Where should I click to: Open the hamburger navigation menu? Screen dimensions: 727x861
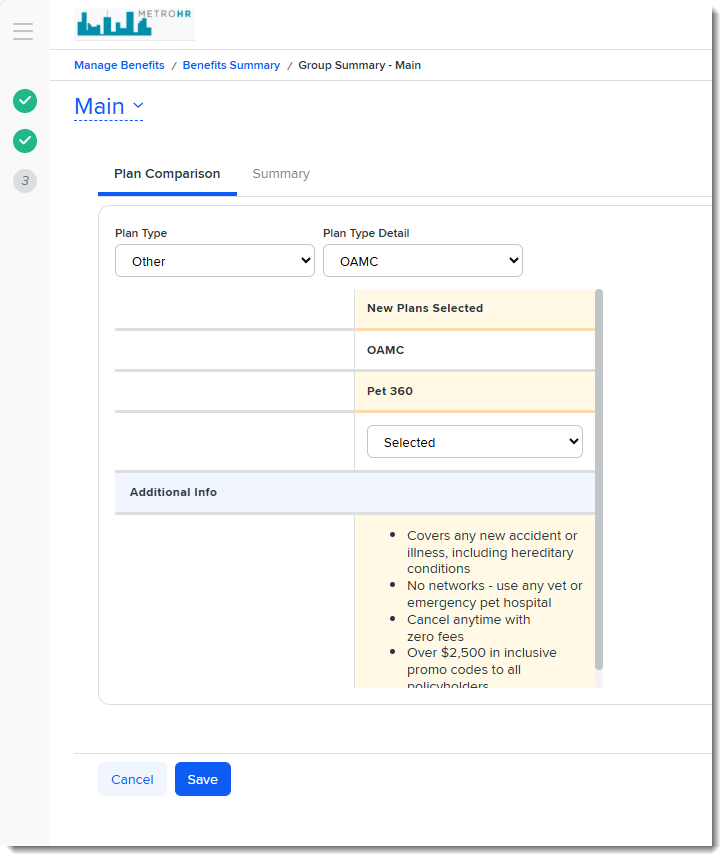(23, 31)
